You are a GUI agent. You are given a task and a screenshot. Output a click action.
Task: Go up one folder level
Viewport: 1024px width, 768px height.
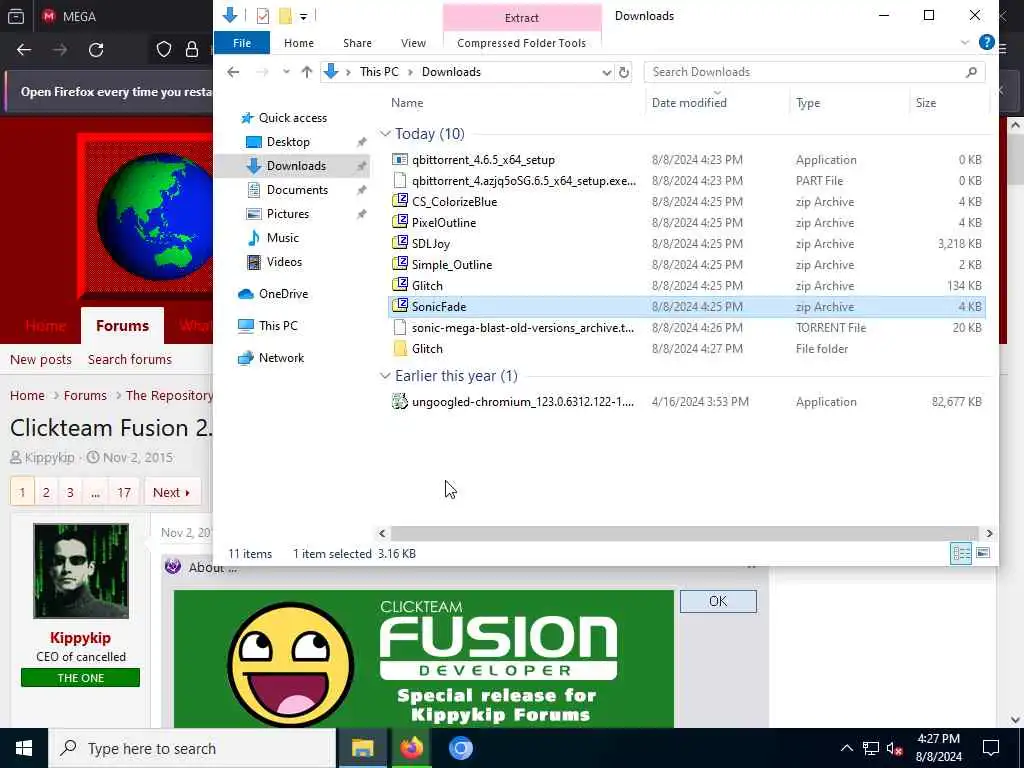[x=306, y=72]
